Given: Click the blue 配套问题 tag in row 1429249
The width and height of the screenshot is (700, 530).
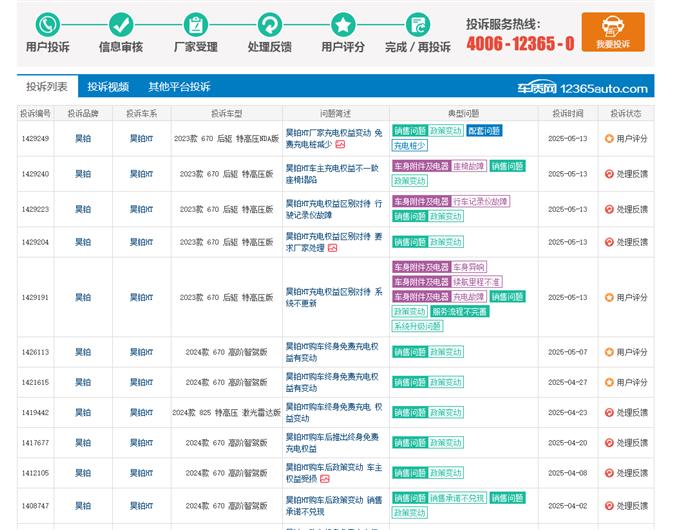Looking at the screenshot, I should click(x=484, y=130).
